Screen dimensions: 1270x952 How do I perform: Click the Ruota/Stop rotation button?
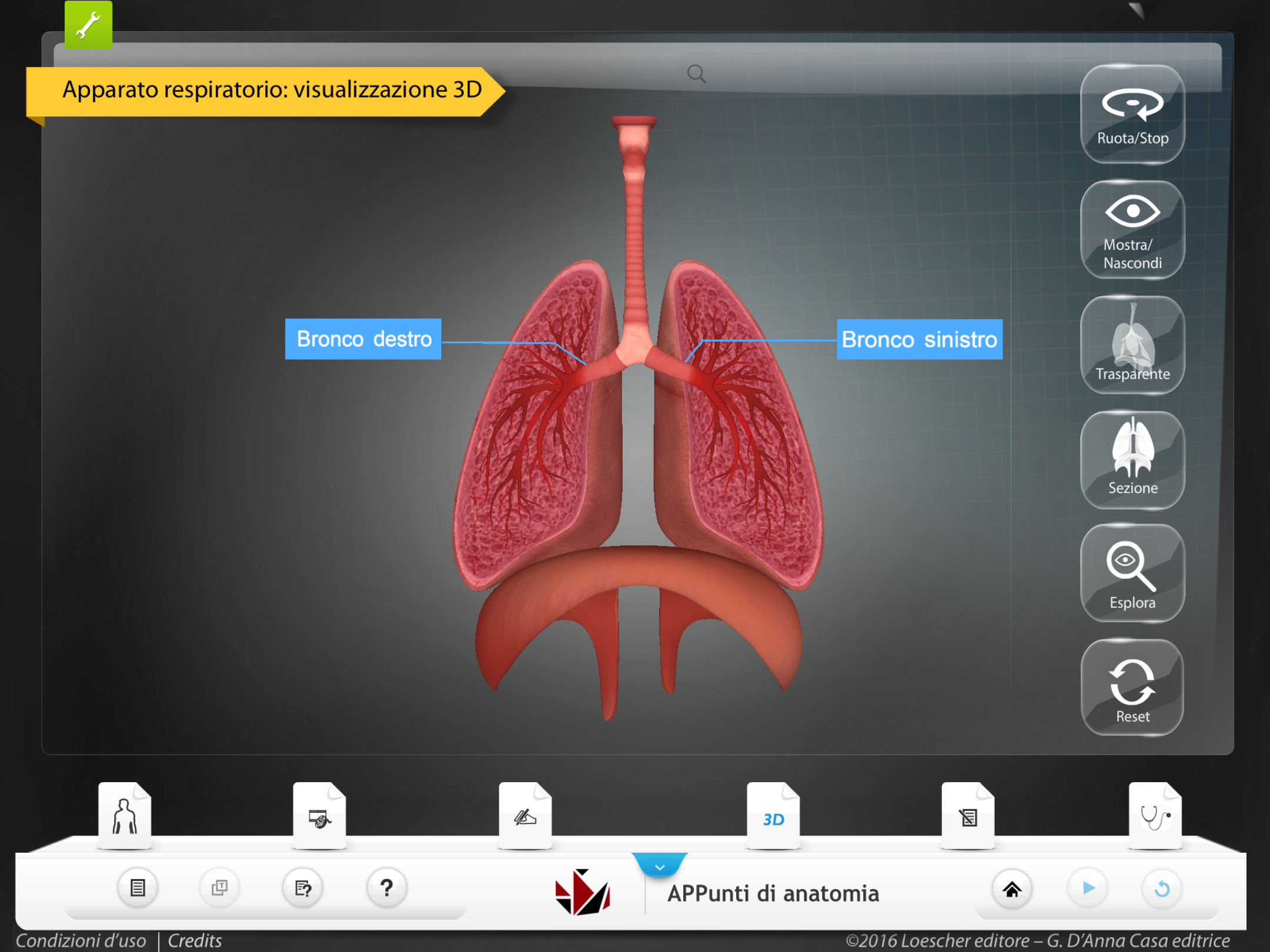pyautogui.click(x=1132, y=115)
